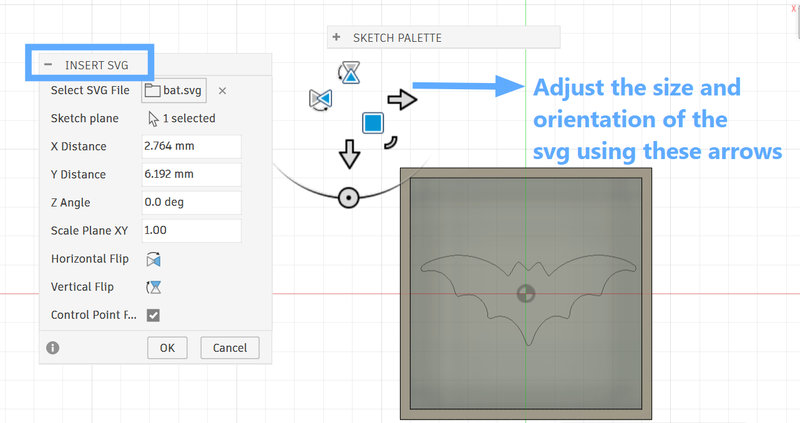Click the '1 selected' text
The height and width of the screenshot is (423, 800).
(x=189, y=118)
